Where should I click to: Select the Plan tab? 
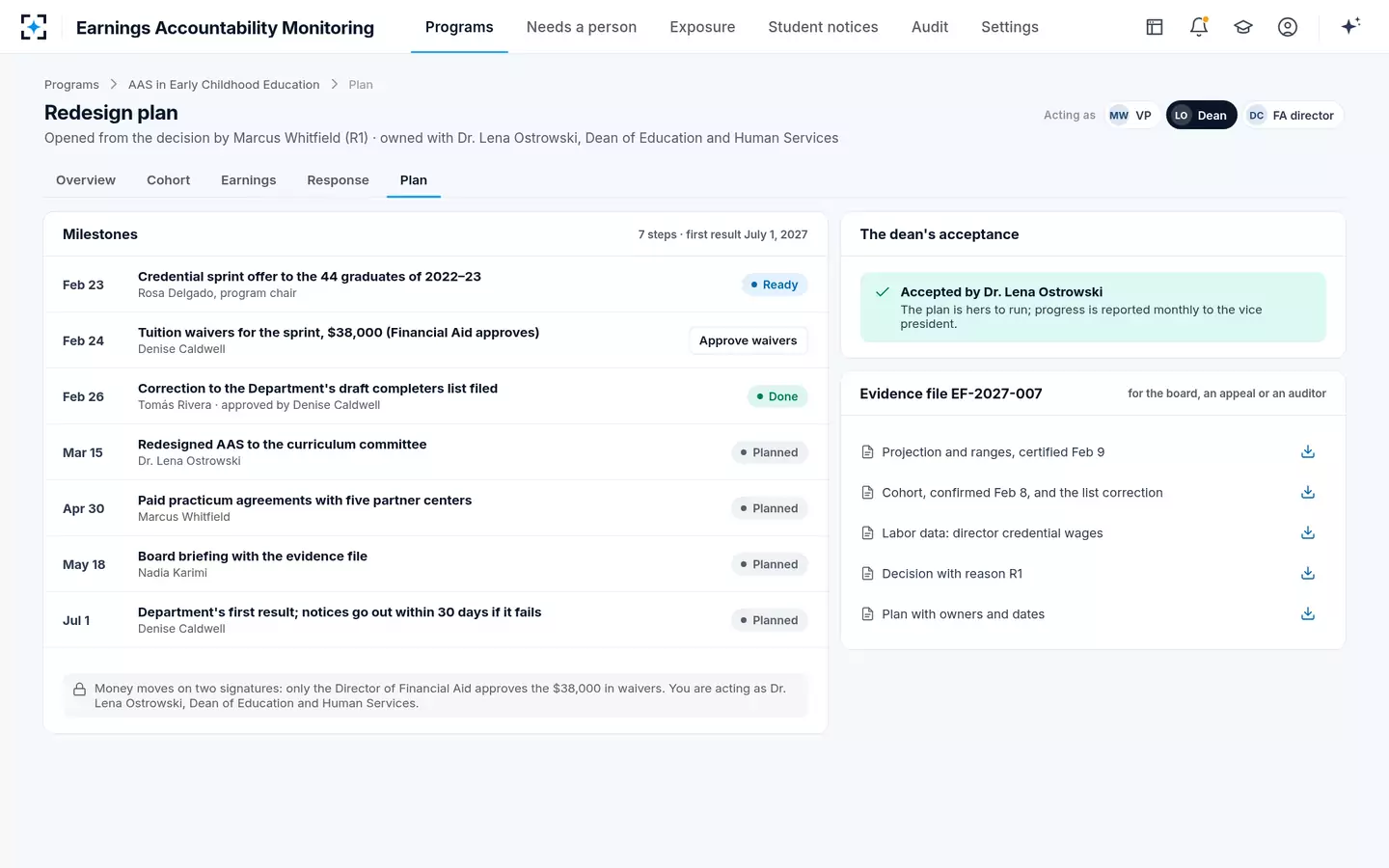tap(414, 180)
